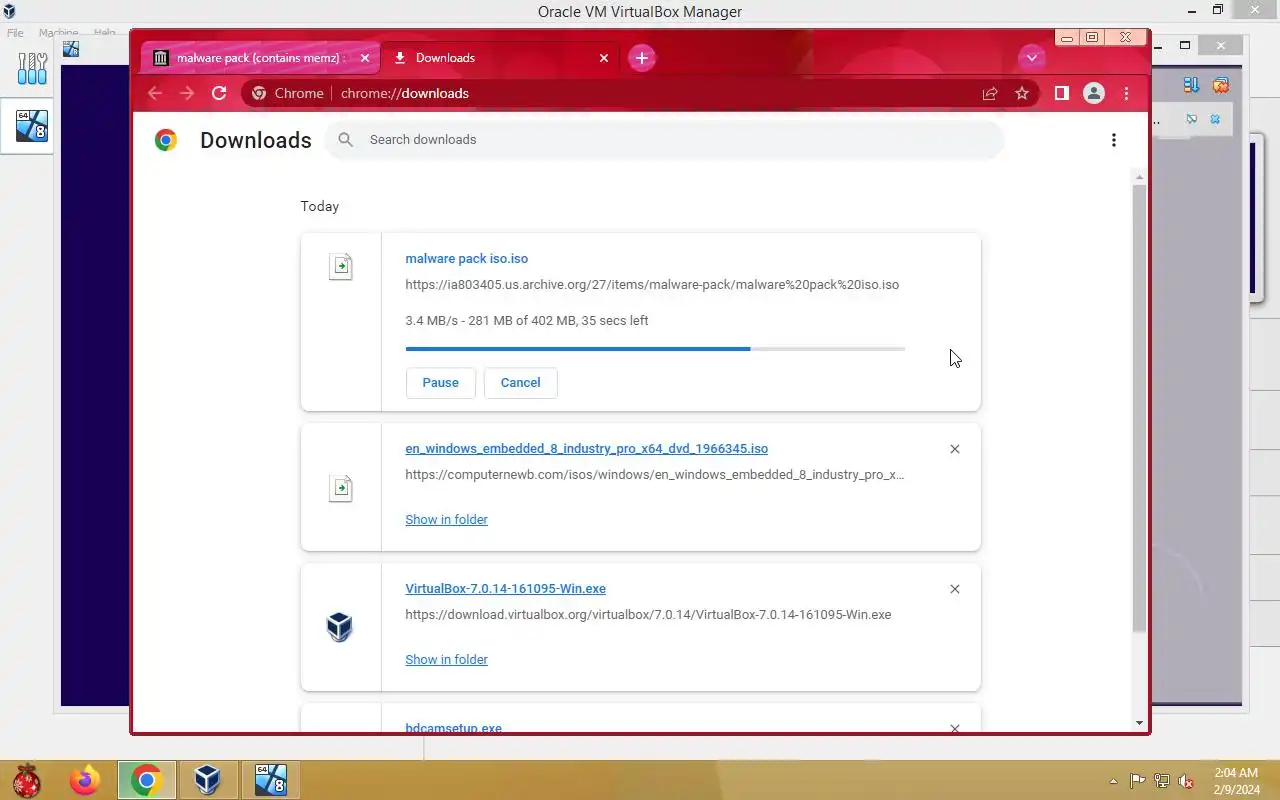Open the clock showing 2:04 AM

click(1236, 781)
